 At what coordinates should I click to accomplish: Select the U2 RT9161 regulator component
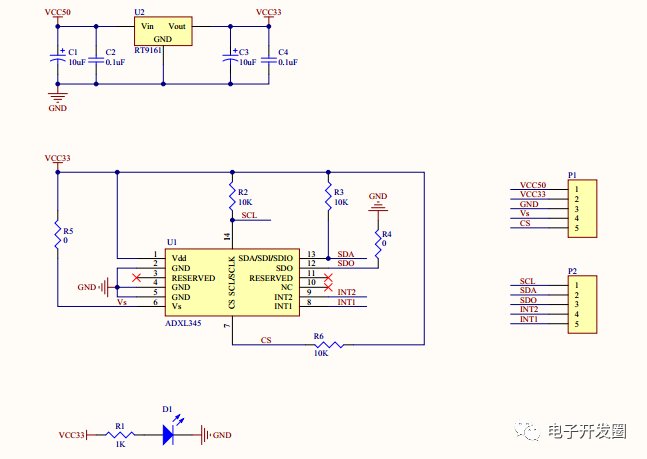(x=163, y=31)
